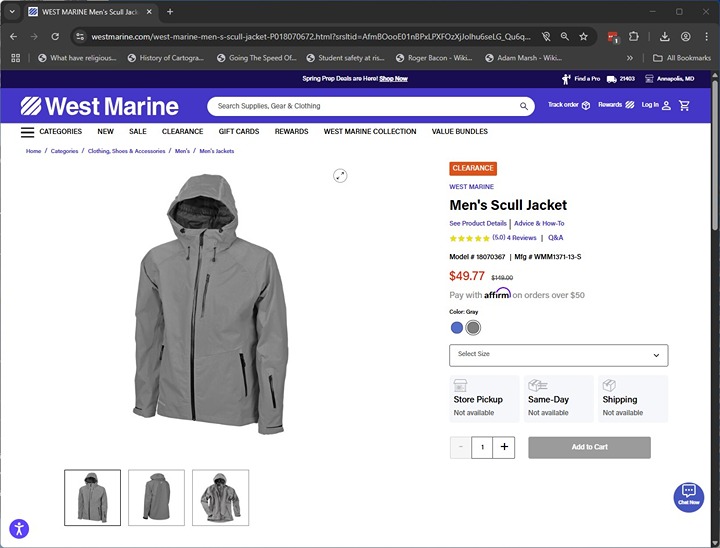Open the SALE menu item
720x548 pixels.
click(x=138, y=131)
